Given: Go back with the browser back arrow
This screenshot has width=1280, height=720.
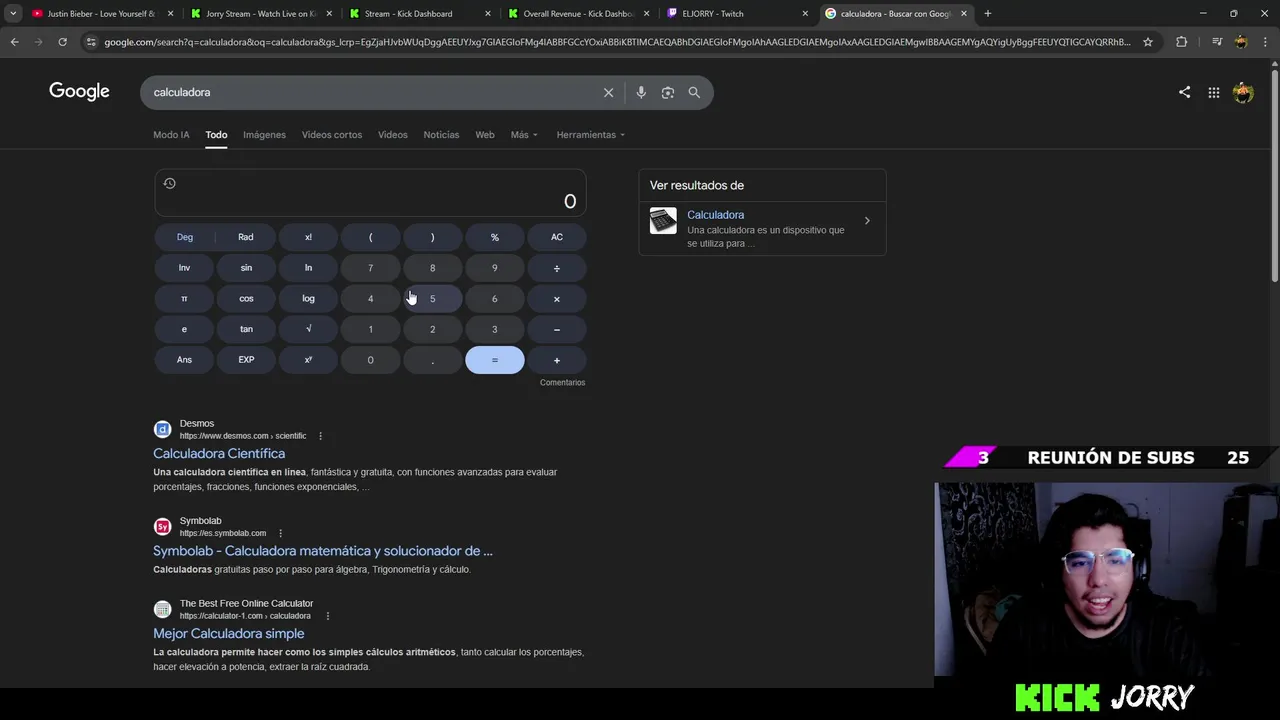Looking at the screenshot, I should [x=14, y=42].
